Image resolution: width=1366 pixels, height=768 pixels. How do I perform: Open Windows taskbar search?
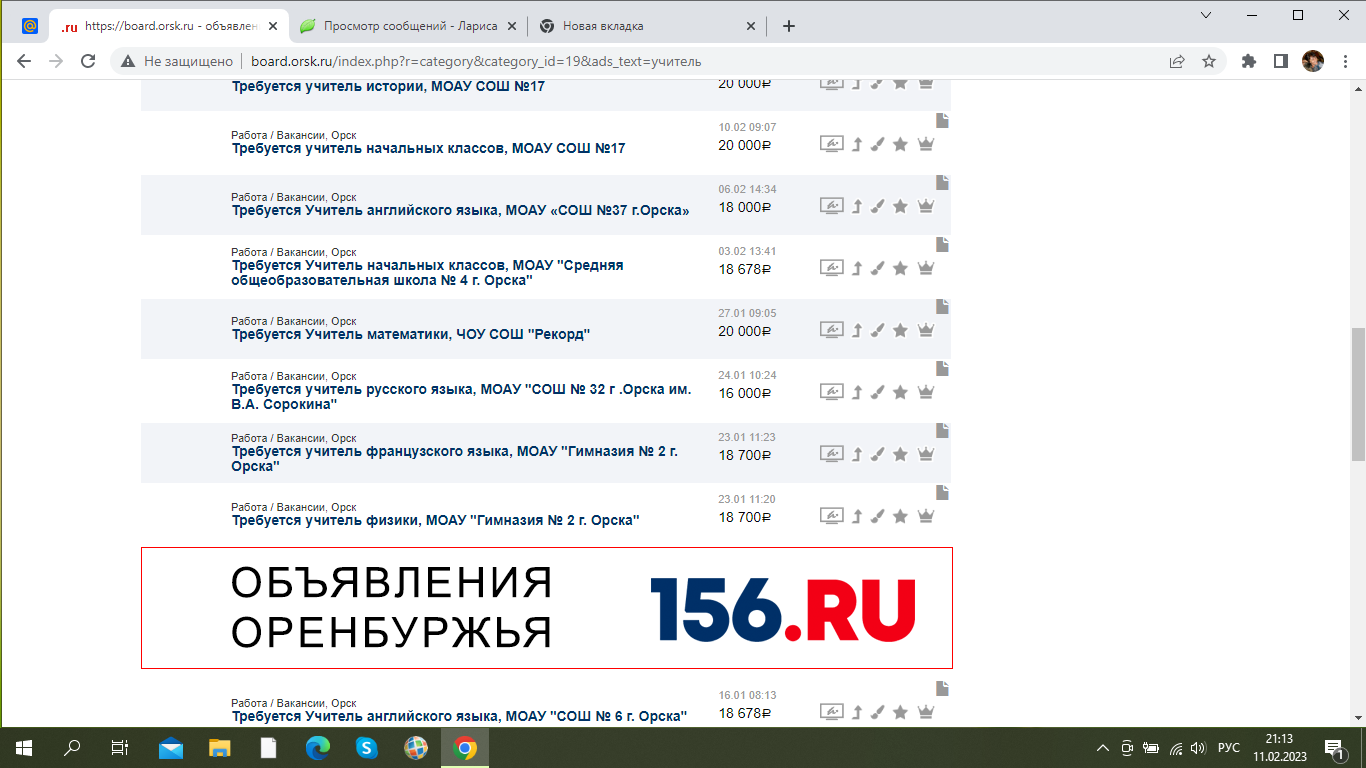point(72,748)
